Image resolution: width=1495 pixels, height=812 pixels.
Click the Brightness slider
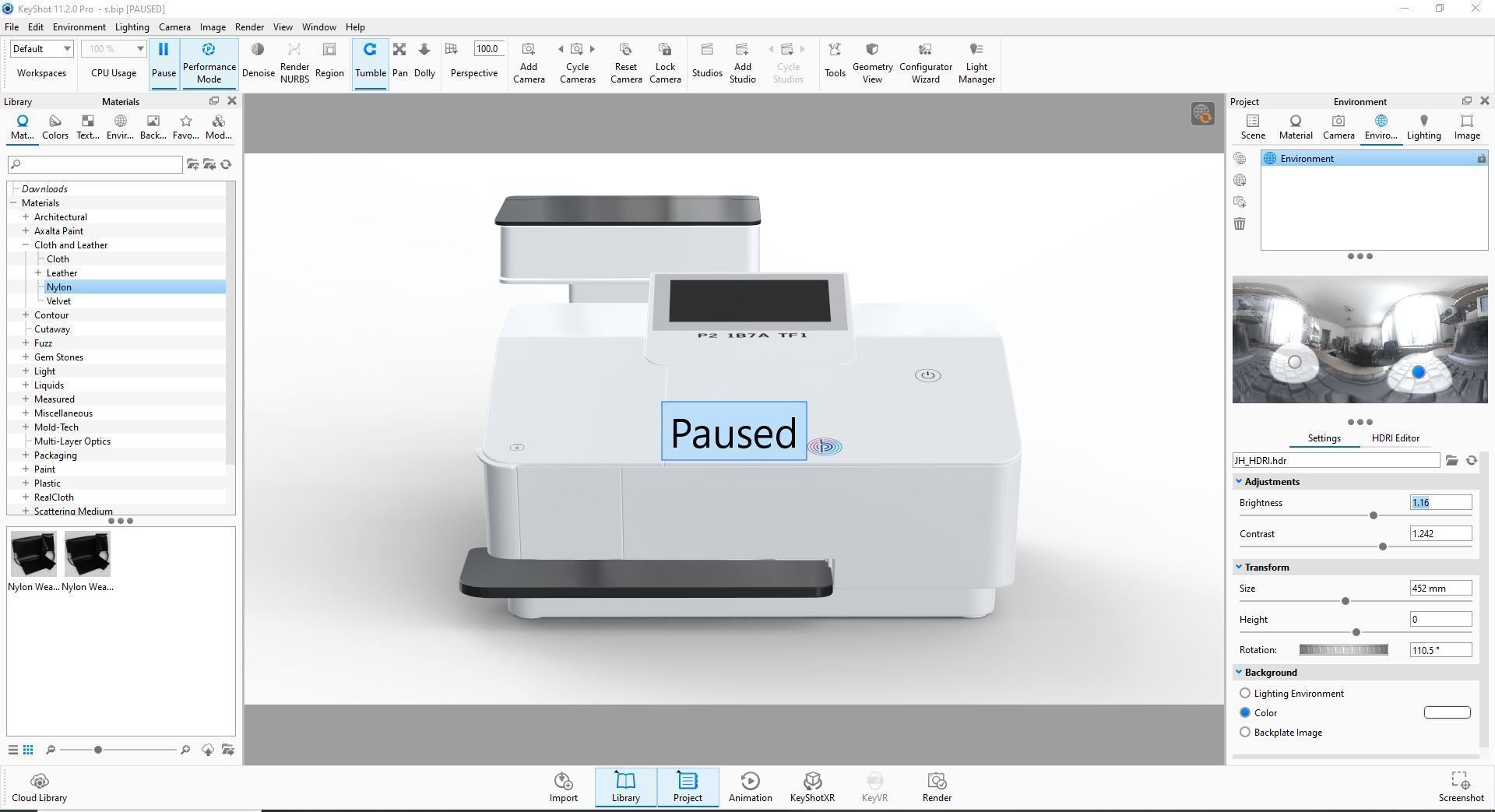coord(1355,515)
